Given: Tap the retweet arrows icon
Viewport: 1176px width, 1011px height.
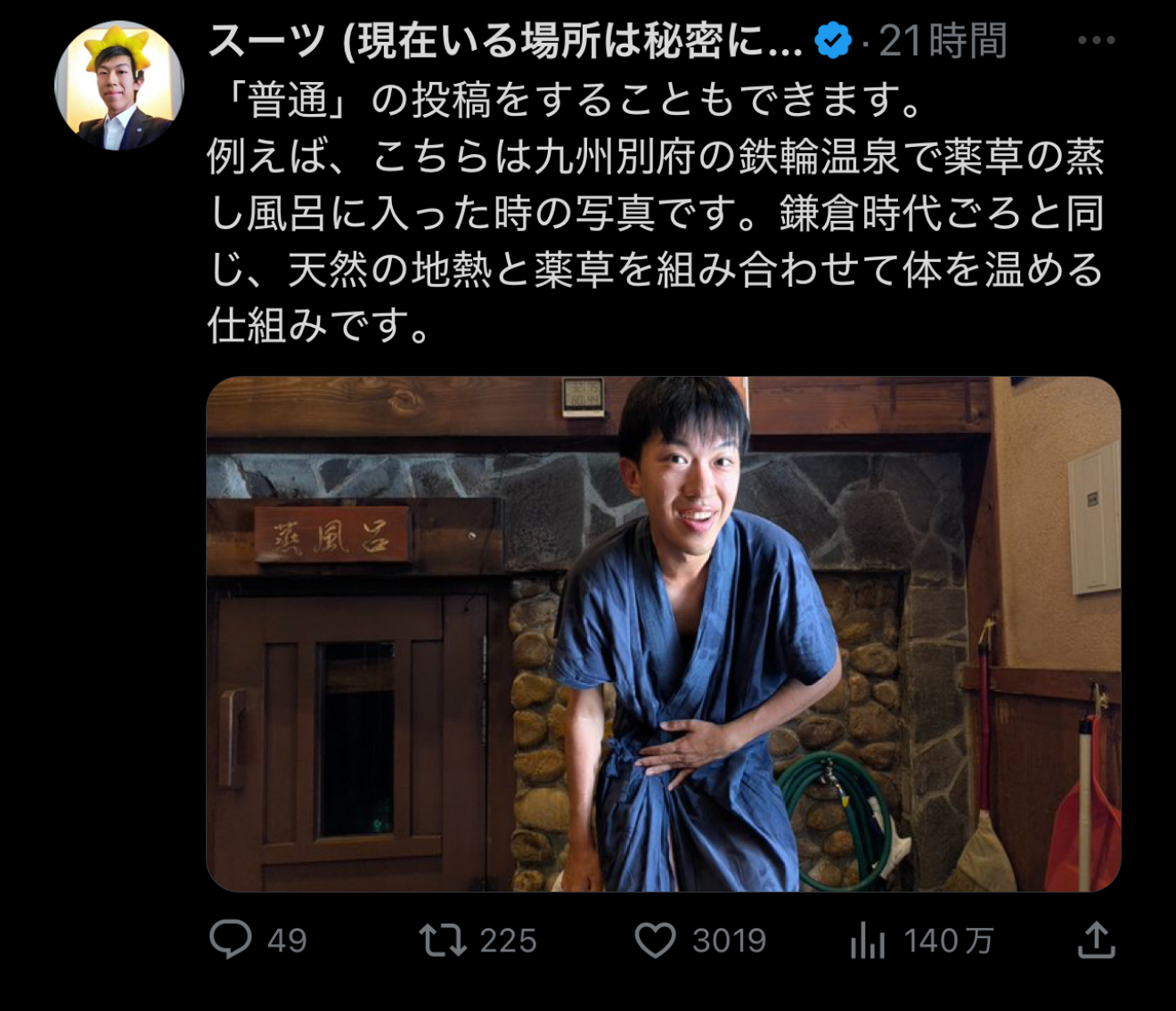Looking at the screenshot, I should tap(443, 940).
